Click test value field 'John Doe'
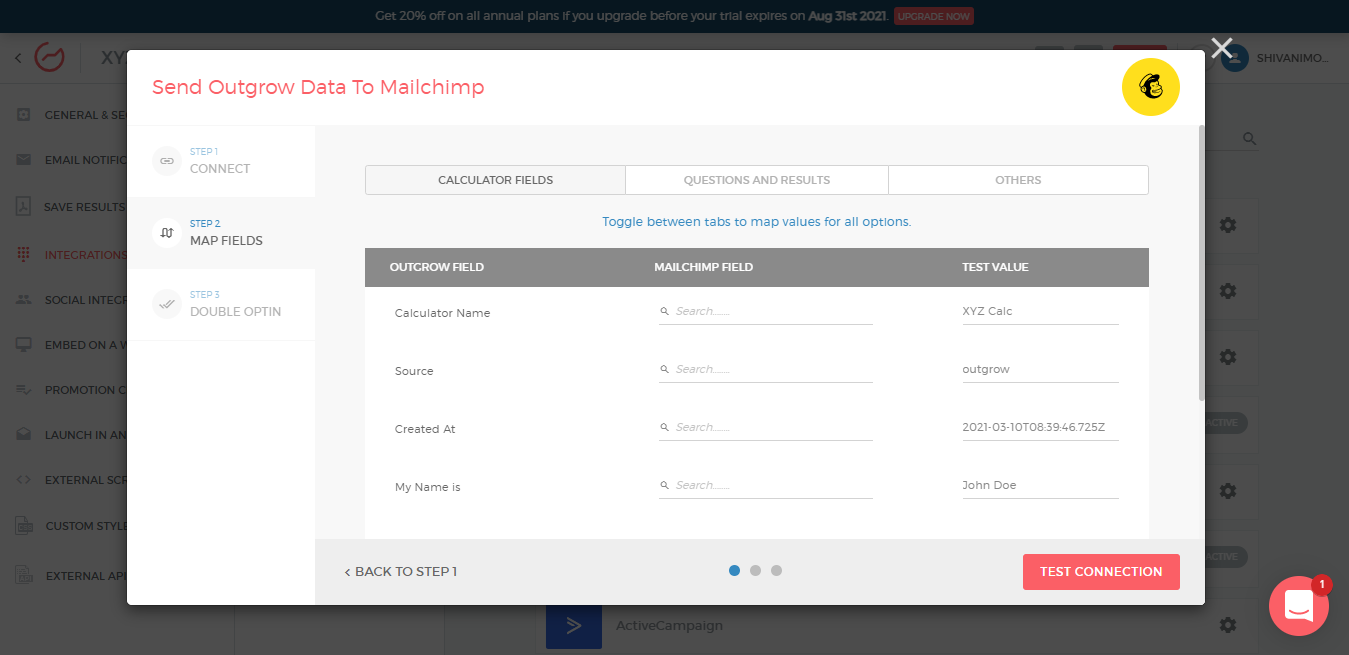 [1040, 486]
